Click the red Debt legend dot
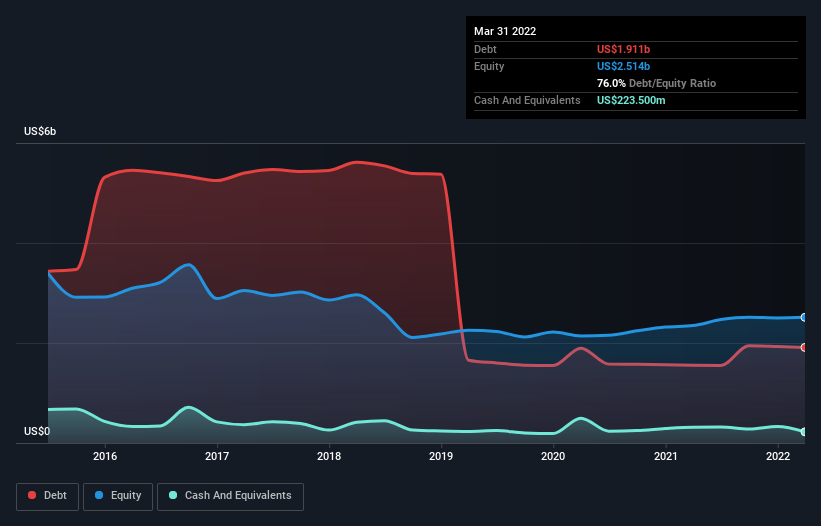 (x=32, y=495)
